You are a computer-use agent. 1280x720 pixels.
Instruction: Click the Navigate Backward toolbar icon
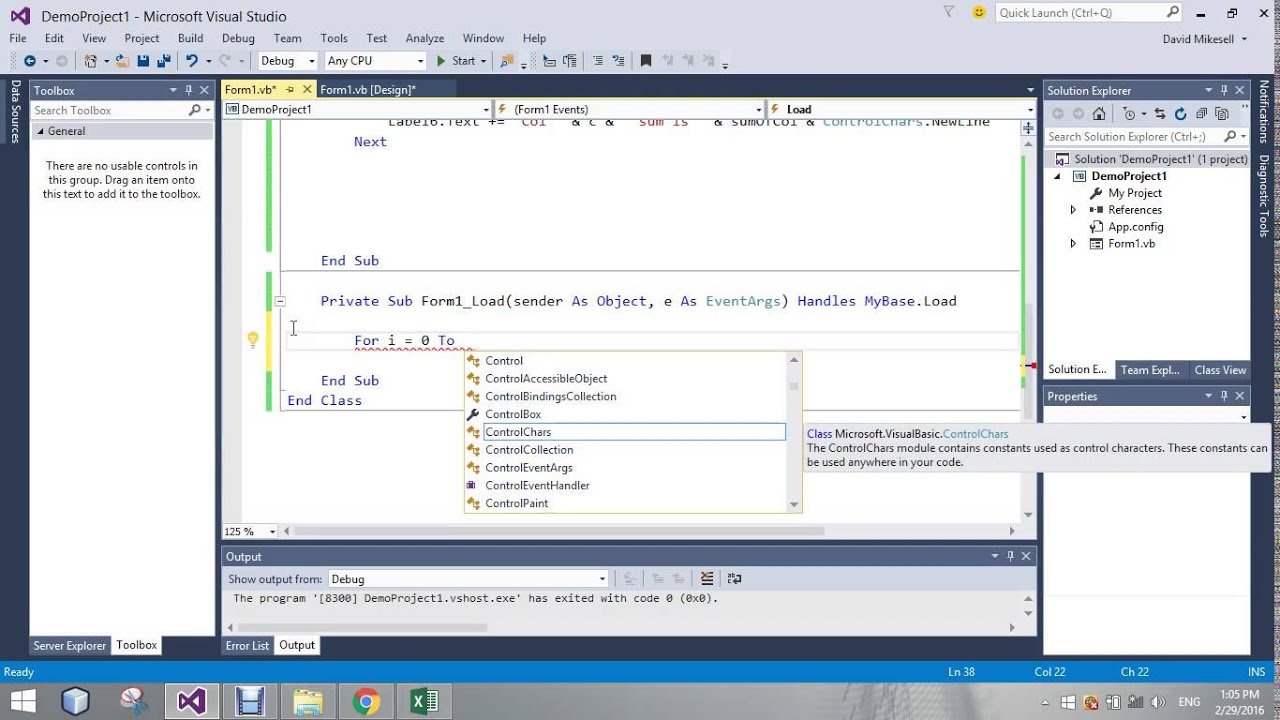tap(29, 61)
